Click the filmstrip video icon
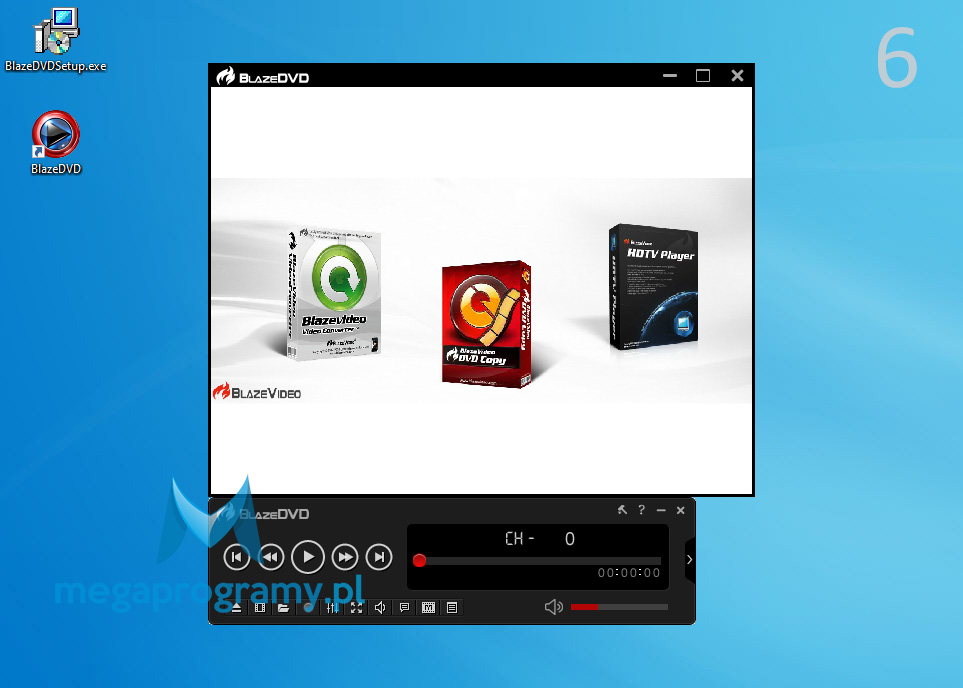Viewport: 963px width, 688px height. click(260, 608)
